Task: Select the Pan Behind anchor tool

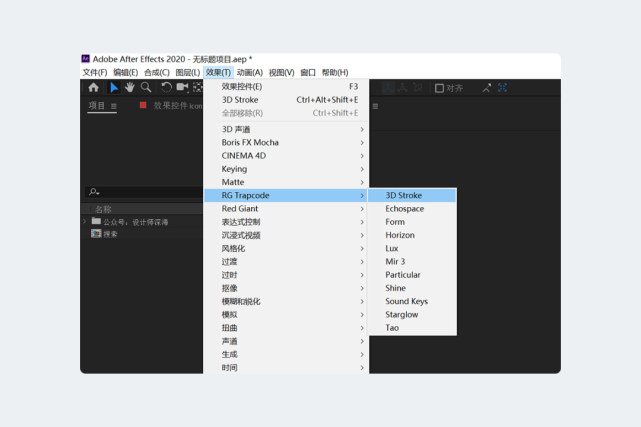Action: [x=197, y=87]
